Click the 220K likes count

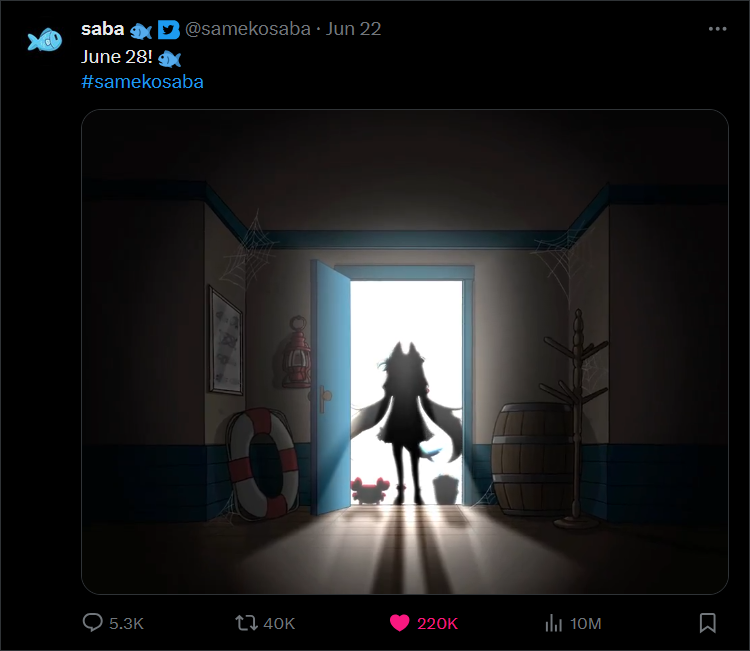click(437, 623)
